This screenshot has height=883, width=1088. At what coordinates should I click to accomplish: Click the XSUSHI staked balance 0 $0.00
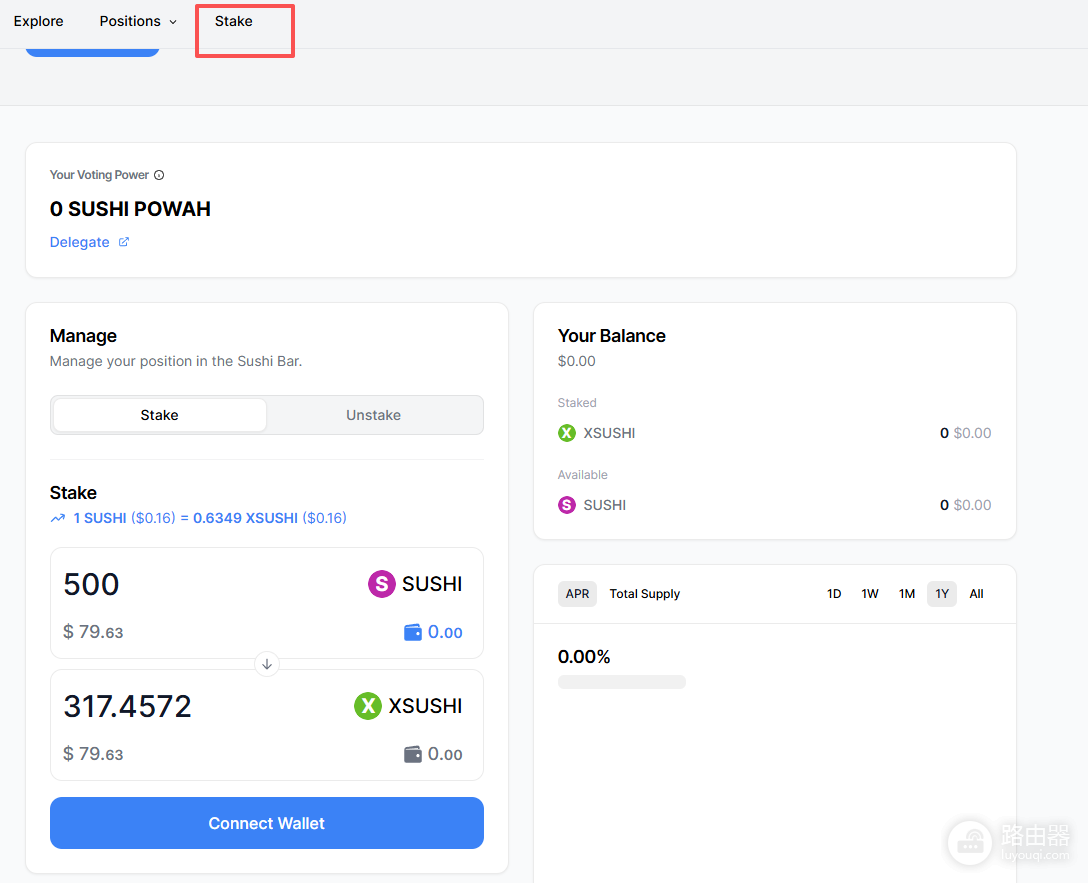point(965,433)
